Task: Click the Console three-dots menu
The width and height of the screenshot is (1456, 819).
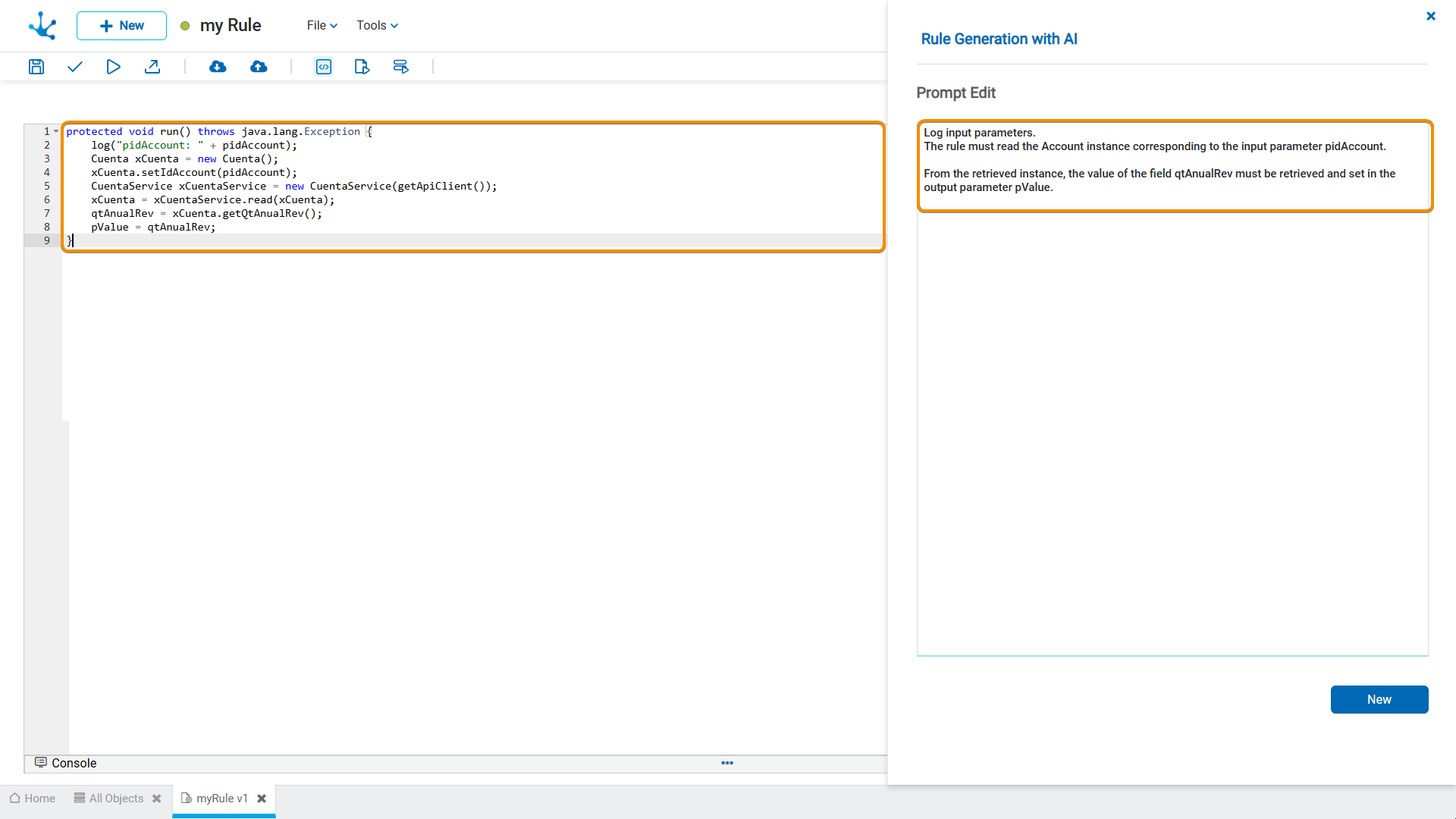Action: tap(727, 763)
